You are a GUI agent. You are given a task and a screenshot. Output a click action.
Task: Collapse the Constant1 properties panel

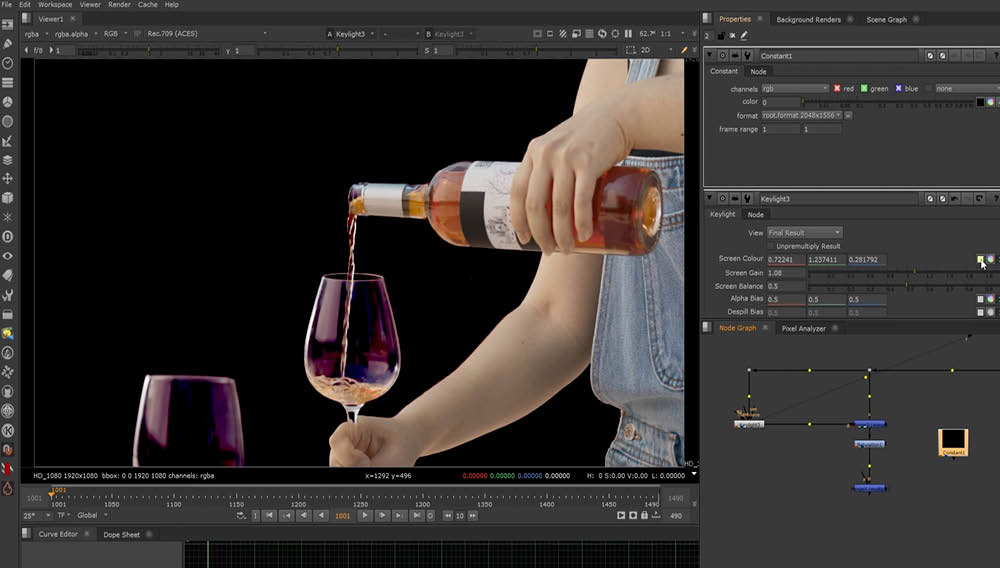(710, 55)
